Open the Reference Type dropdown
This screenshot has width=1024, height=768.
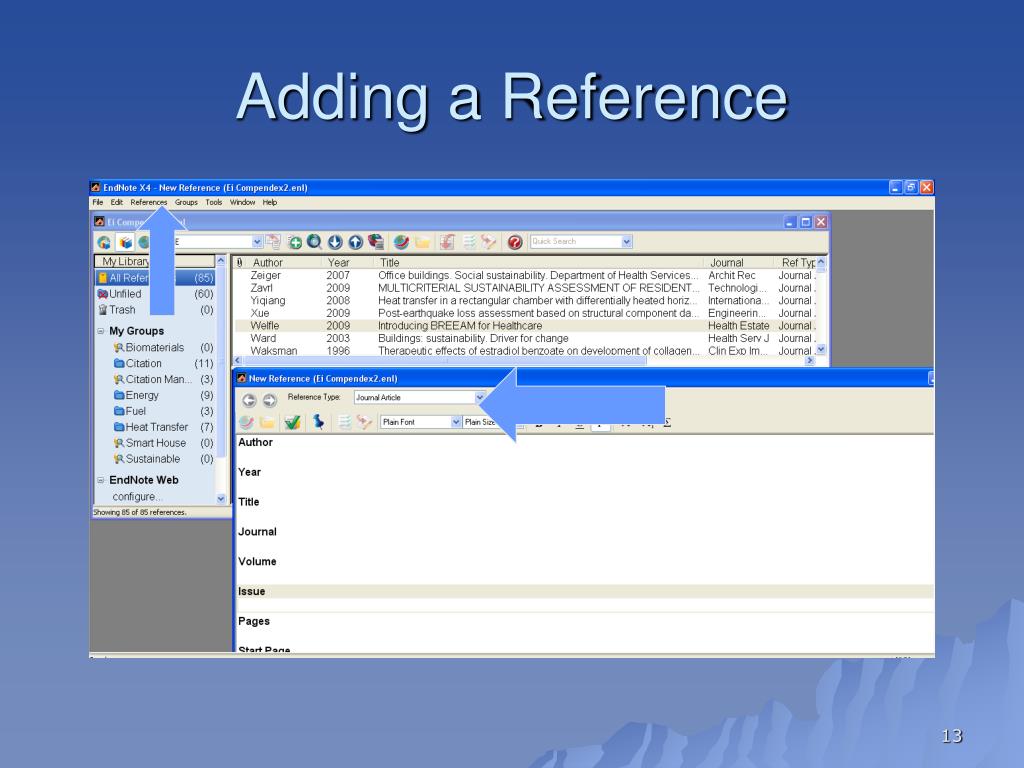[479, 397]
